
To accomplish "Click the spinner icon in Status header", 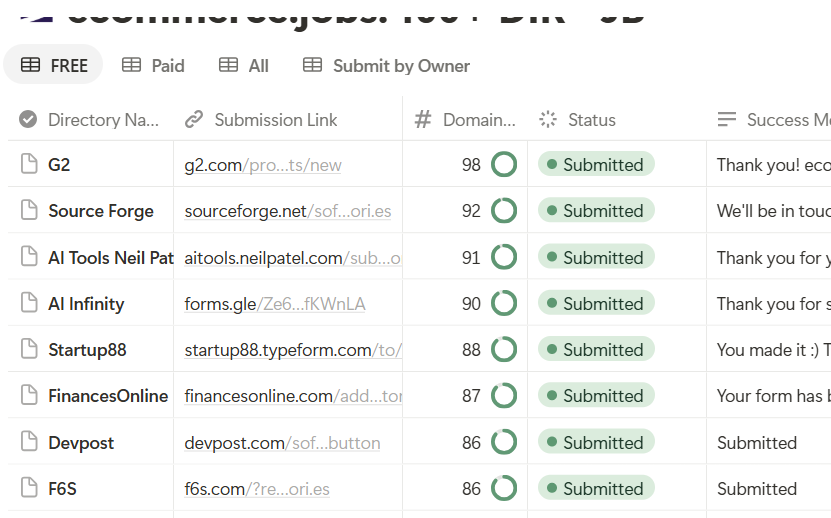I will [x=547, y=120].
